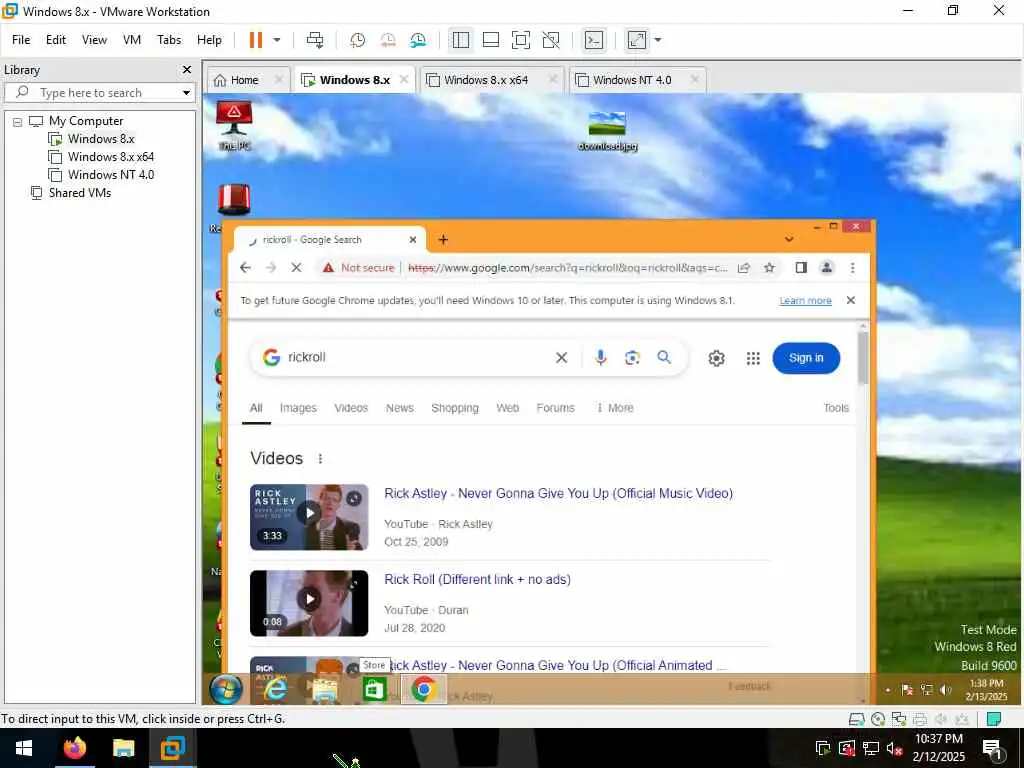Open the View menu

coord(94,40)
